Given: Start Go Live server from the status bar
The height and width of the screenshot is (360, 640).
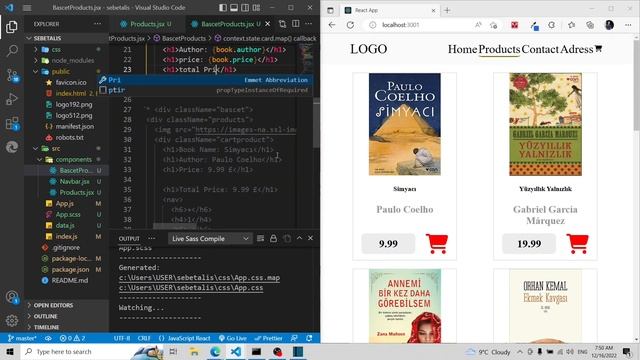Looking at the screenshot, I should point(232,338).
